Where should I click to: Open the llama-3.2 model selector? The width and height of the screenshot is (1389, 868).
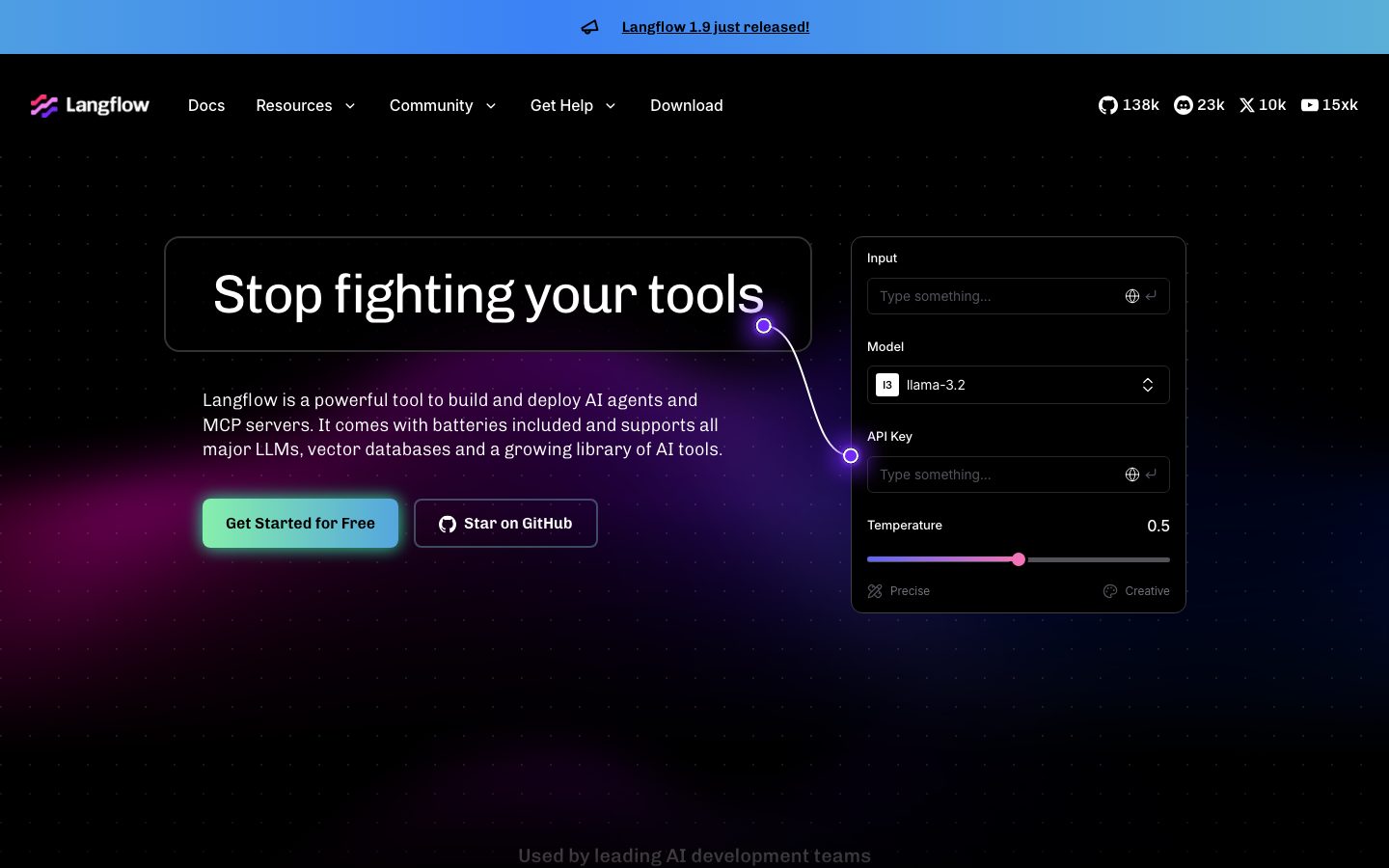point(1018,385)
